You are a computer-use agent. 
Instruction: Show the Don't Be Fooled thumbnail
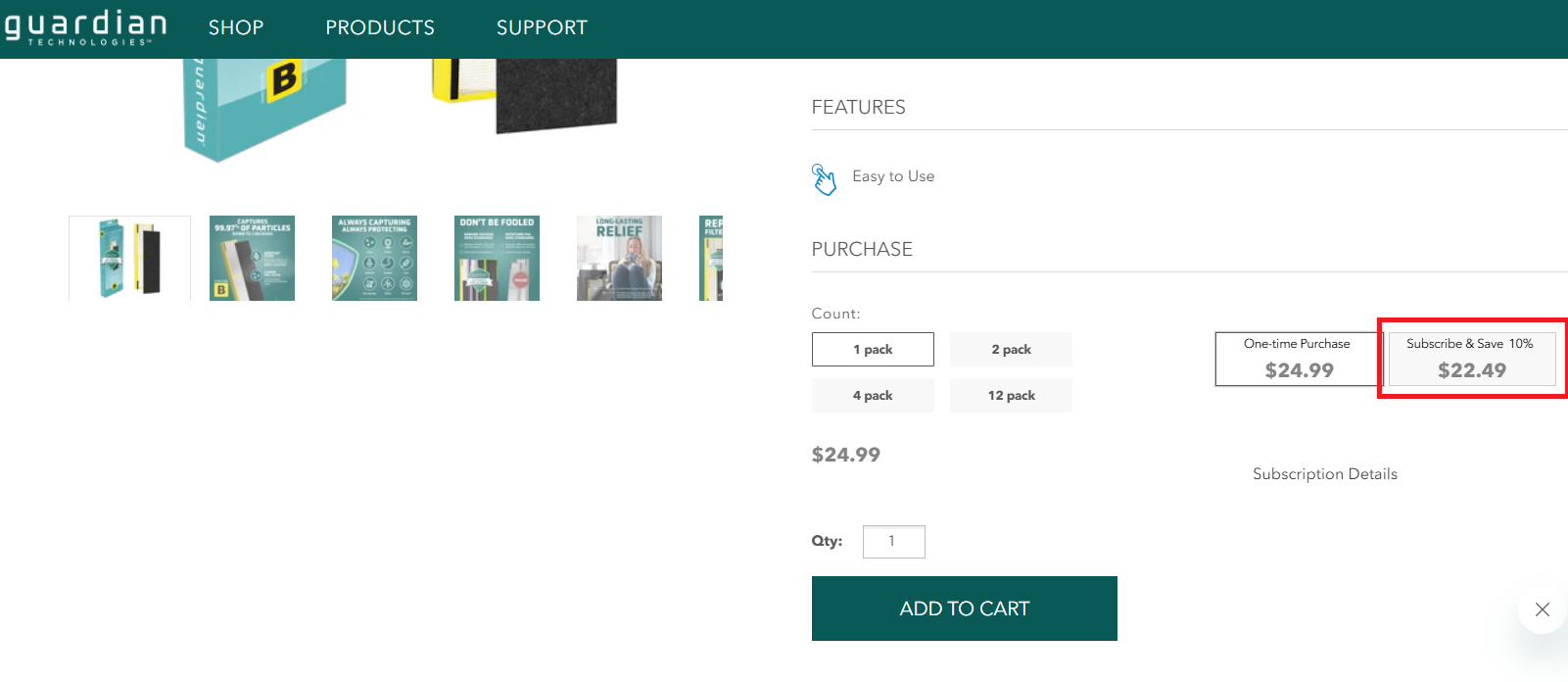(x=497, y=259)
